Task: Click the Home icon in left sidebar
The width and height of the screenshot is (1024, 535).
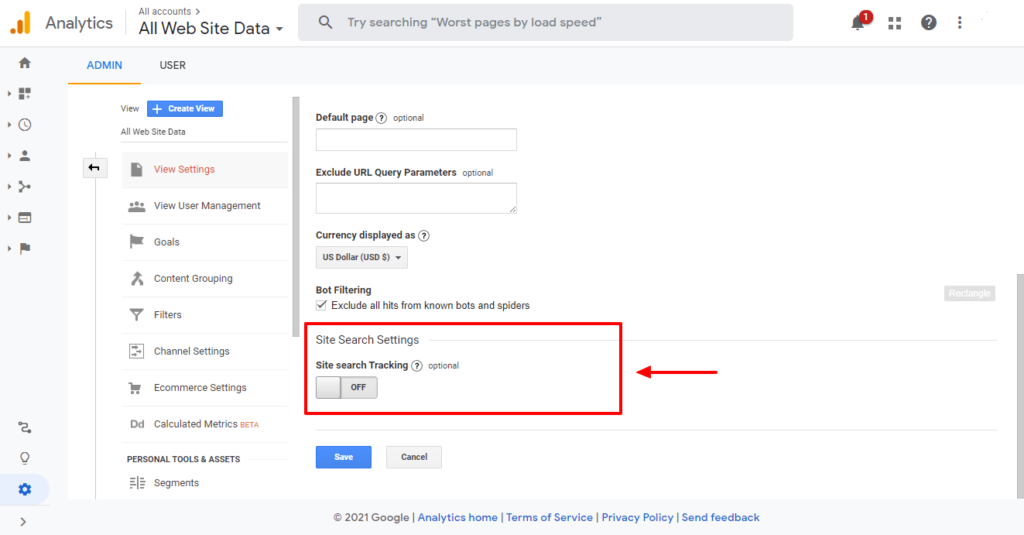Action: click(25, 63)
